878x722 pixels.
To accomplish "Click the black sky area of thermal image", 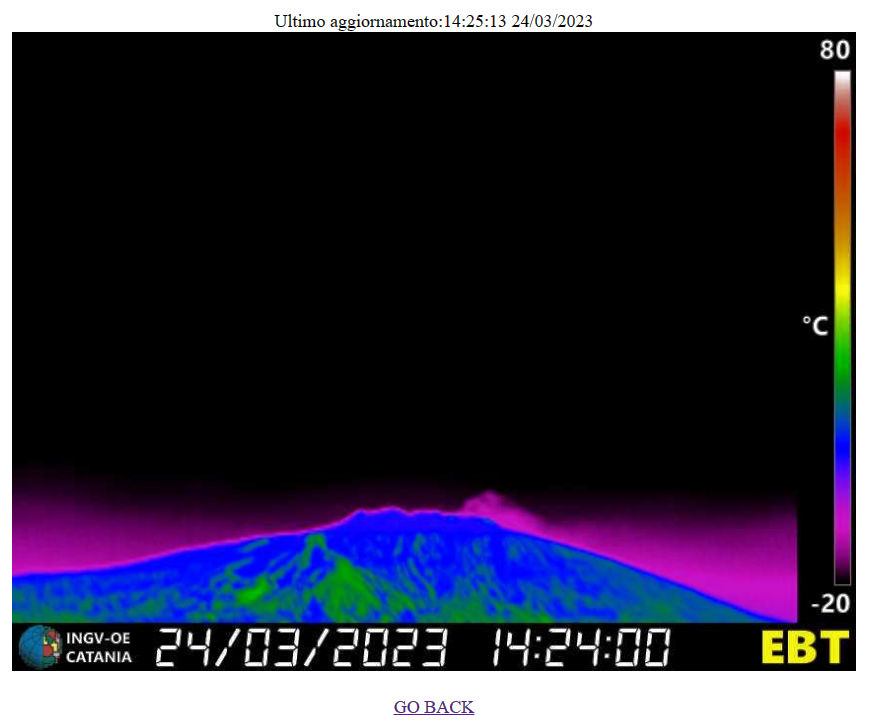I will point(400,250).
